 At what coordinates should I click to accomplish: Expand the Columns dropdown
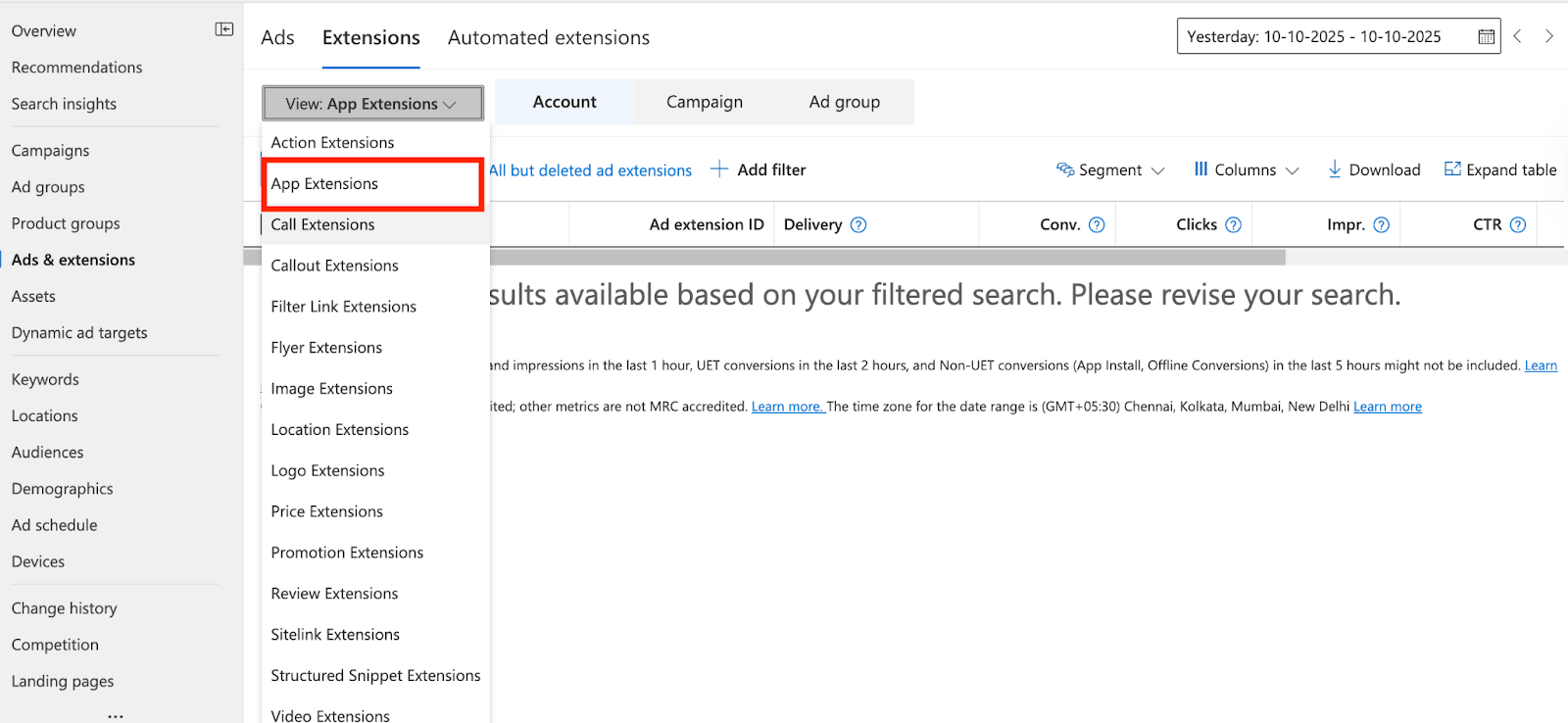[x=1246, y=170]
